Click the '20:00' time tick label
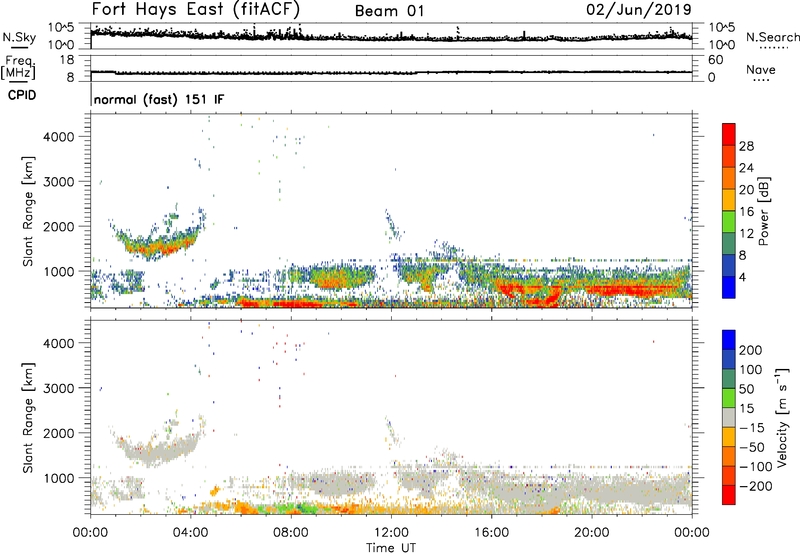The height and width of the screenshot is (554, 800). point(591,533)
